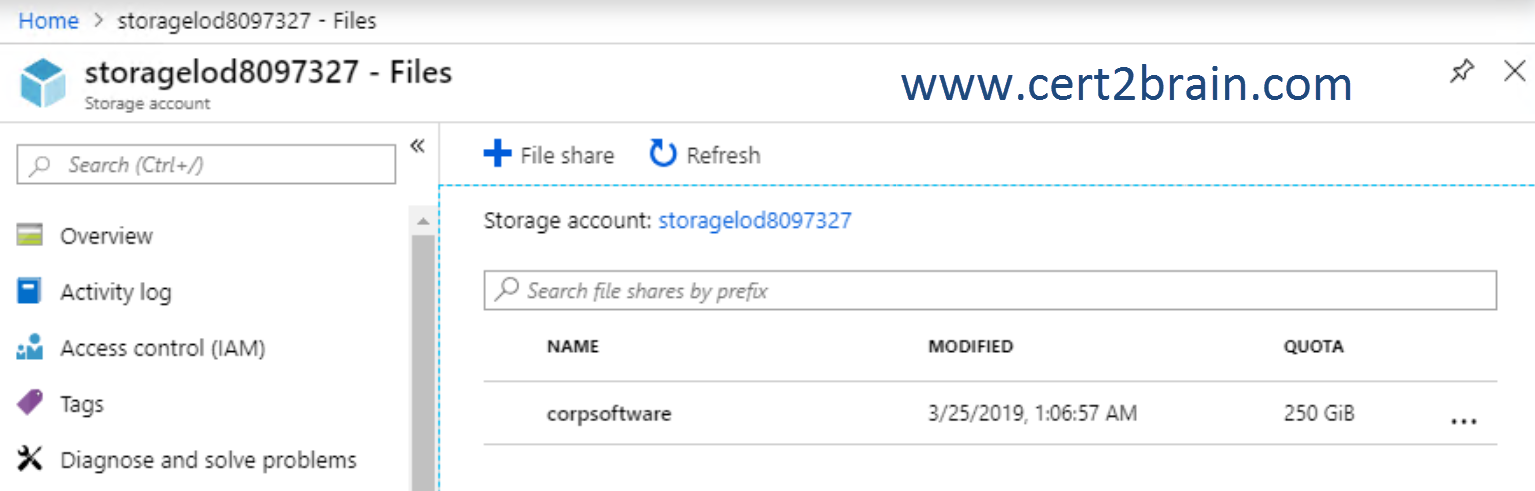Open the corpsoftware ellipsis context menu

click(x=1463, y=421)
